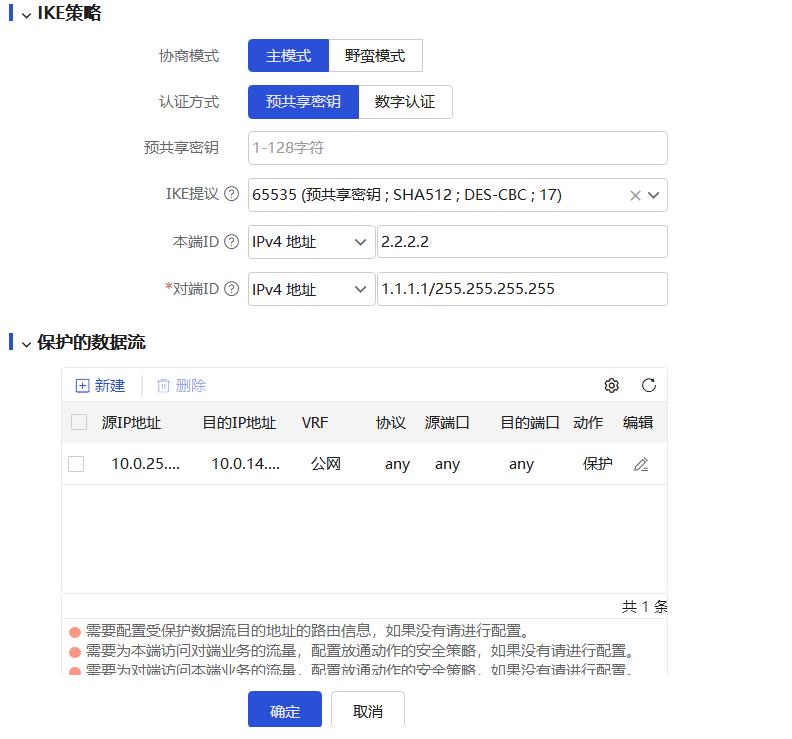
Task: Click the 公网 VRF cell
Action: click(326, 464)
